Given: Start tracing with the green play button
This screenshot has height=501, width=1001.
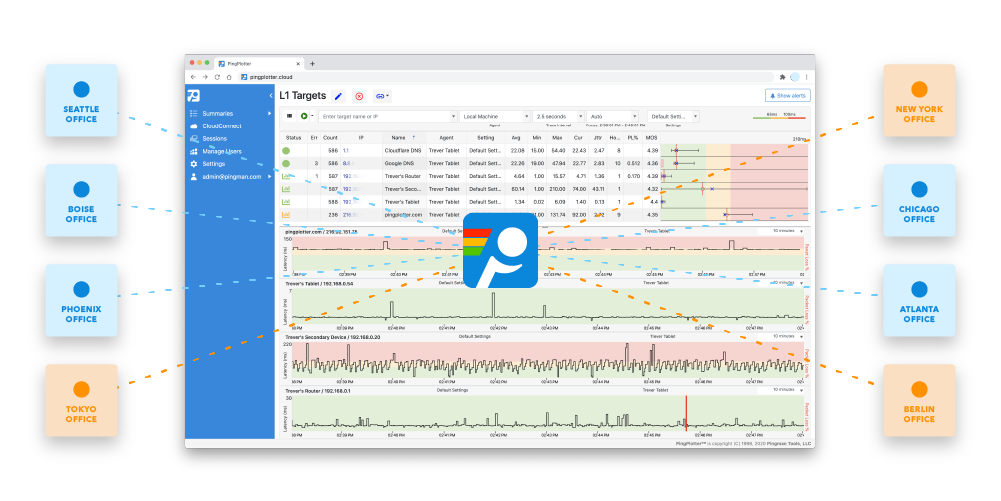Looking at the screenshot, I should pos(304,117).
